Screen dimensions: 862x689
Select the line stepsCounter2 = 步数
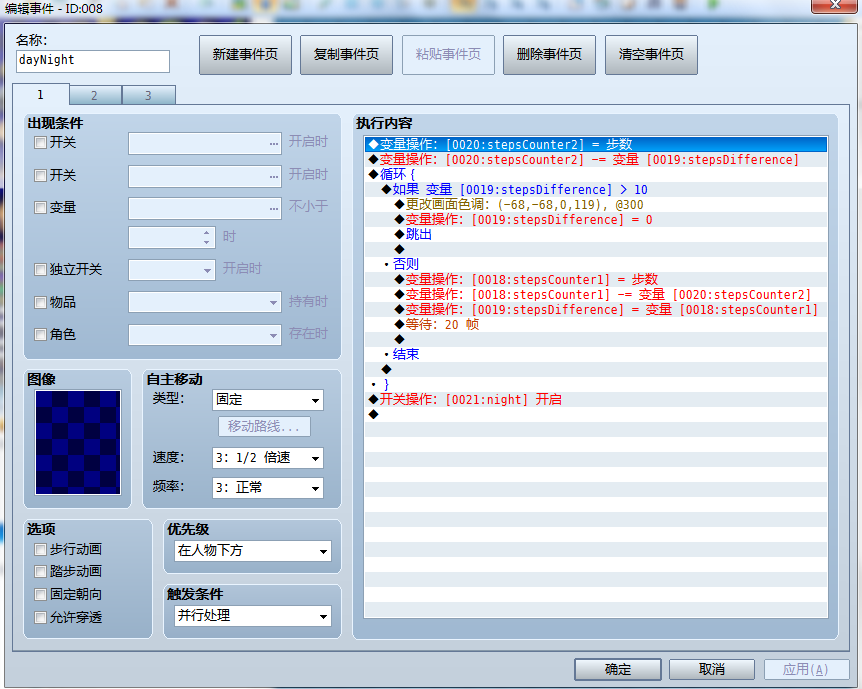click(x=596, y=145)
